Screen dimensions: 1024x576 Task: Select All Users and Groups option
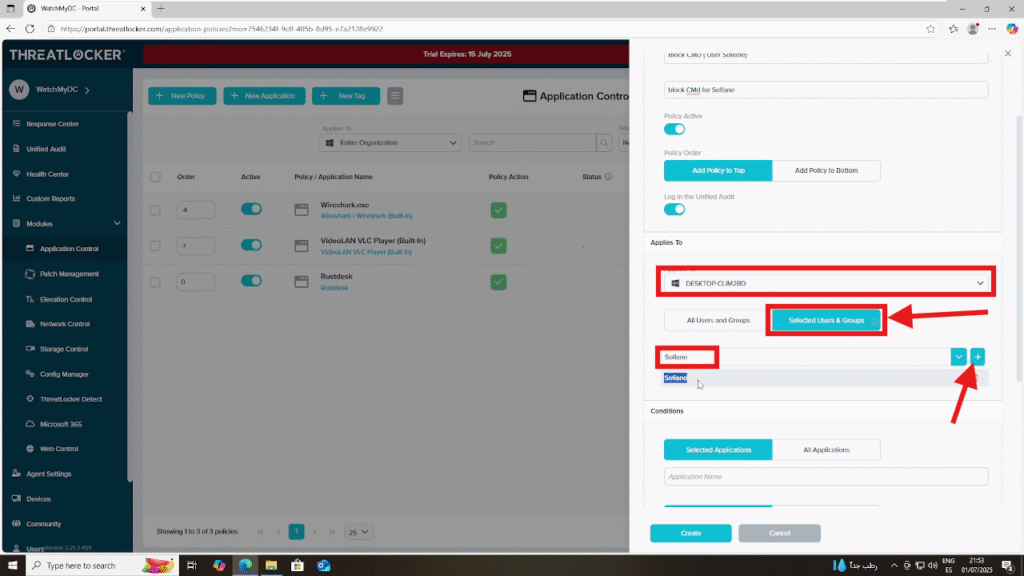pyautogui.click(x=718, y=320)
